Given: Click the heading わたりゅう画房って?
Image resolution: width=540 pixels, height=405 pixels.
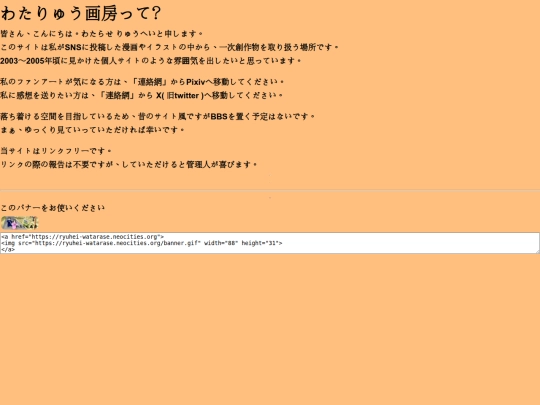Looking at the screenshot, I should (x=81, y=13).
